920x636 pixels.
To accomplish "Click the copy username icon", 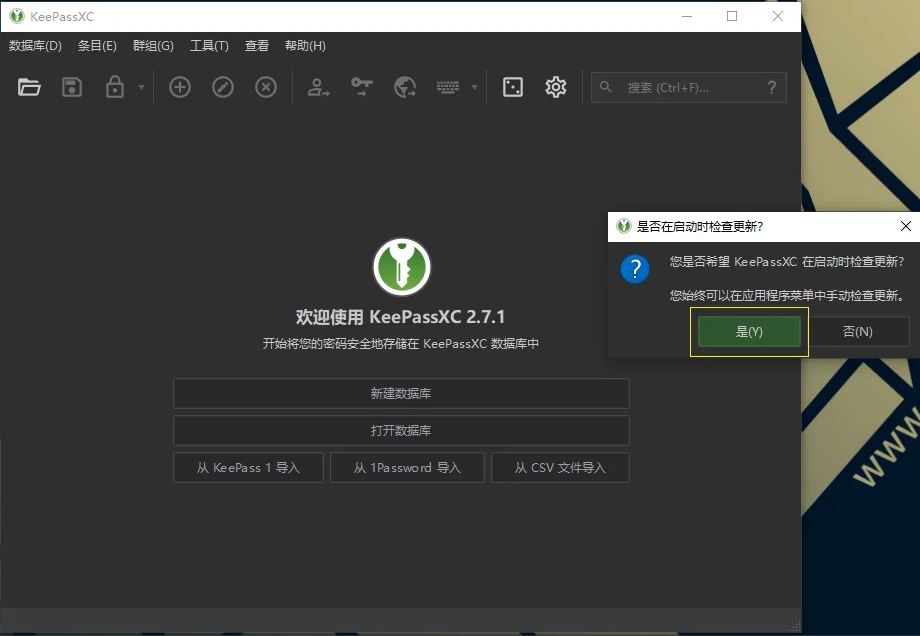I will coord(318,87).
